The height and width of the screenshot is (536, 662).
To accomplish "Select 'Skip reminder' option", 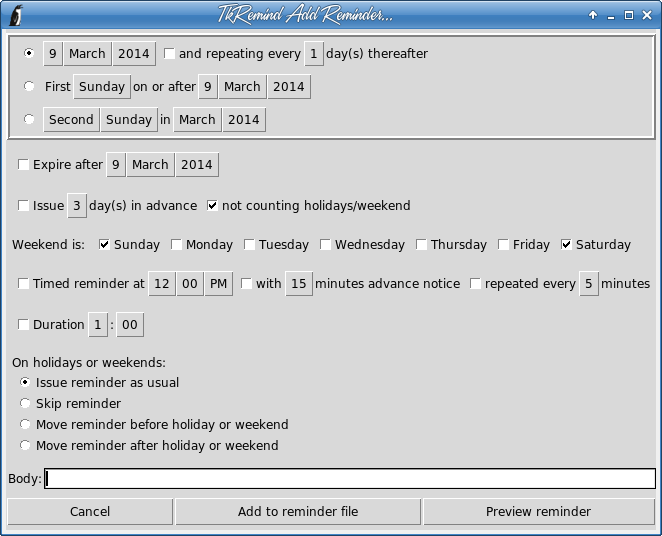I will (25, 403).
